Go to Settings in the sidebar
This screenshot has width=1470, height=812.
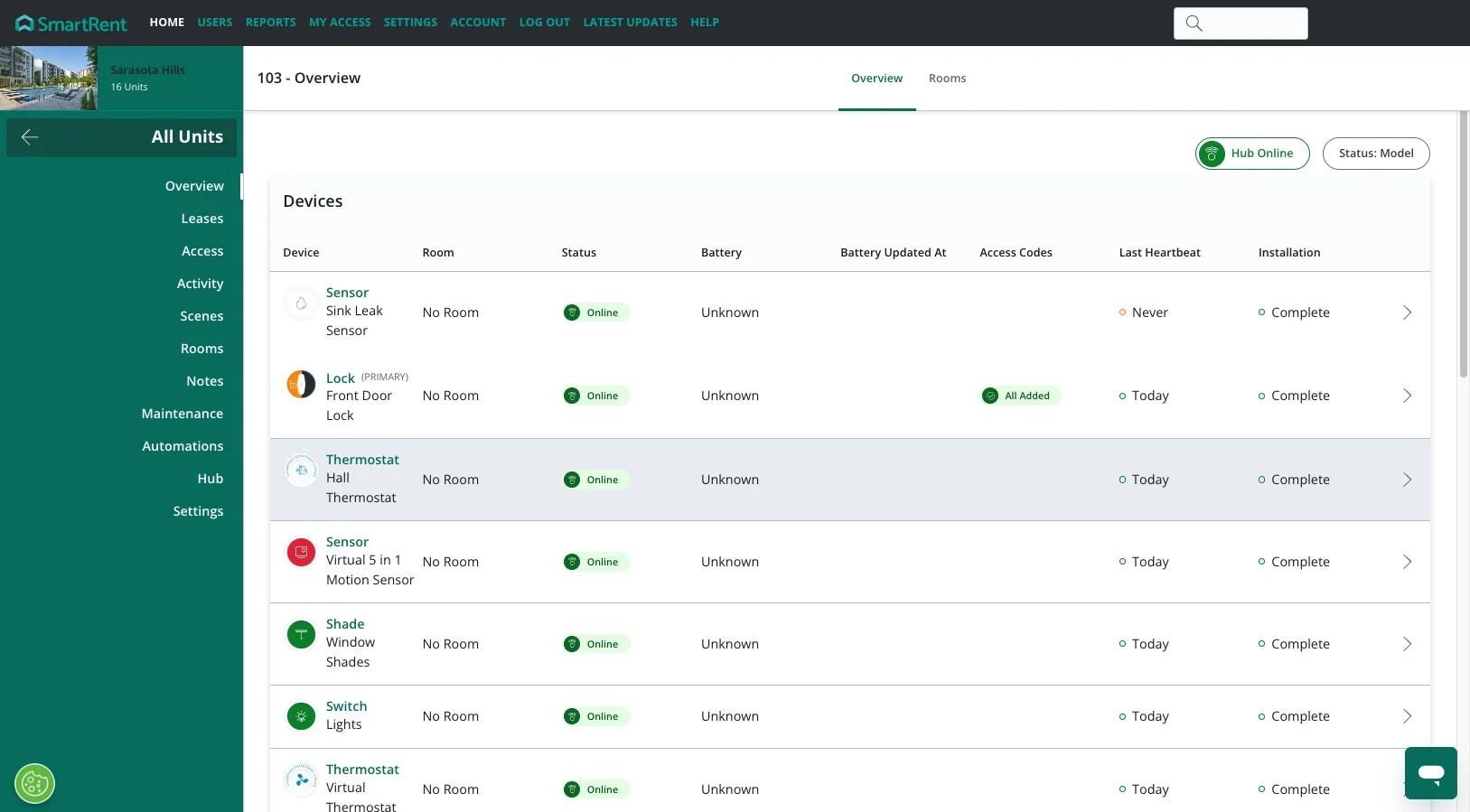(x=198, y=511)
